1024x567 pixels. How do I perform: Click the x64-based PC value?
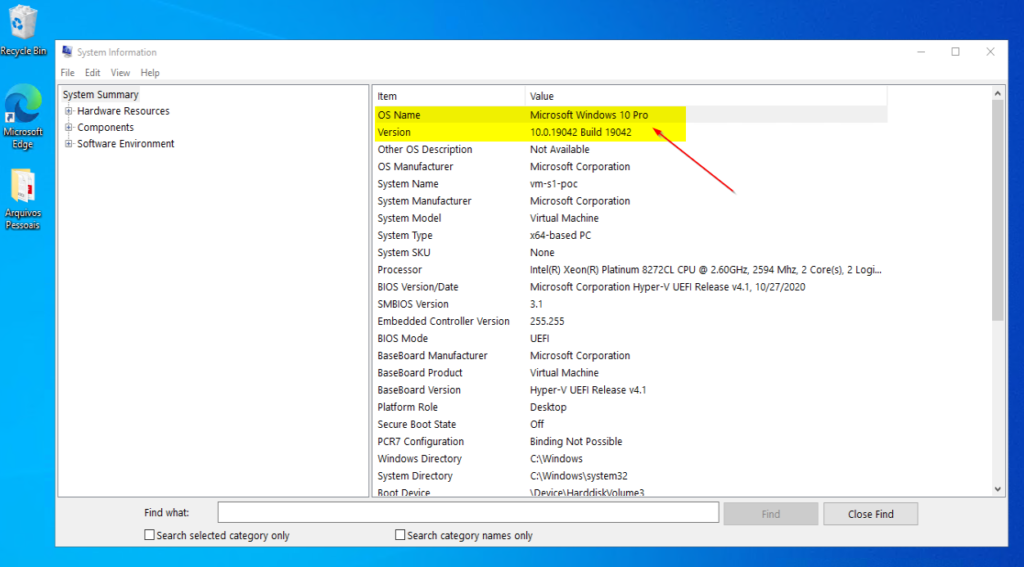[x=560, y=235]
